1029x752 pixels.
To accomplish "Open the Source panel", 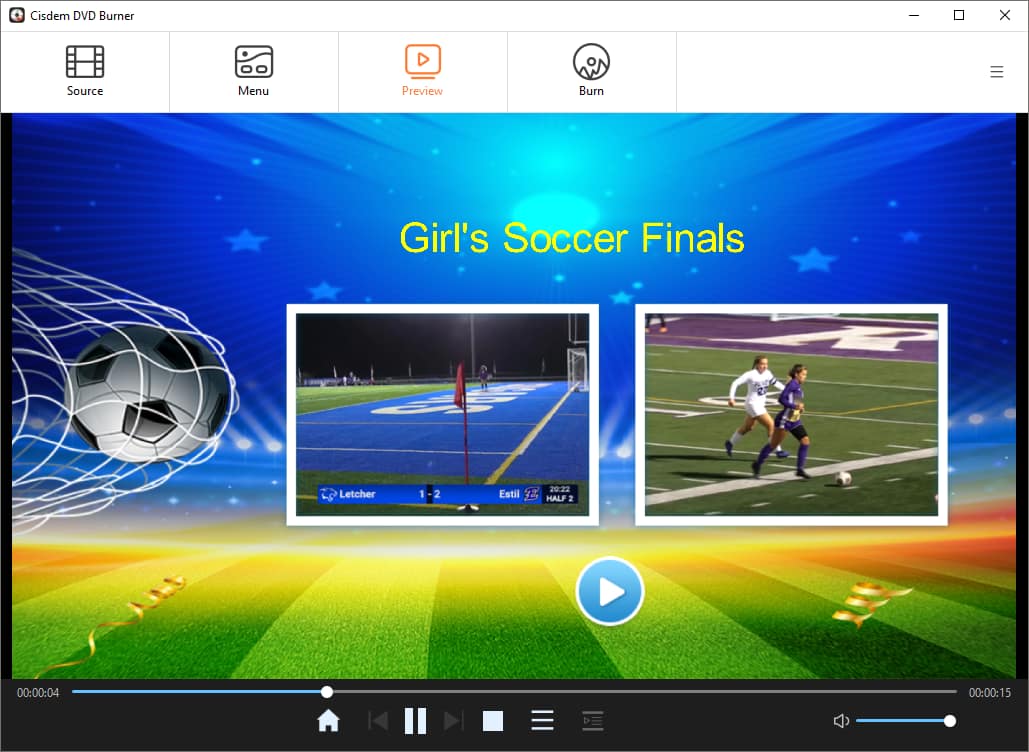I will pyautogui.click(x=84, y=70).
